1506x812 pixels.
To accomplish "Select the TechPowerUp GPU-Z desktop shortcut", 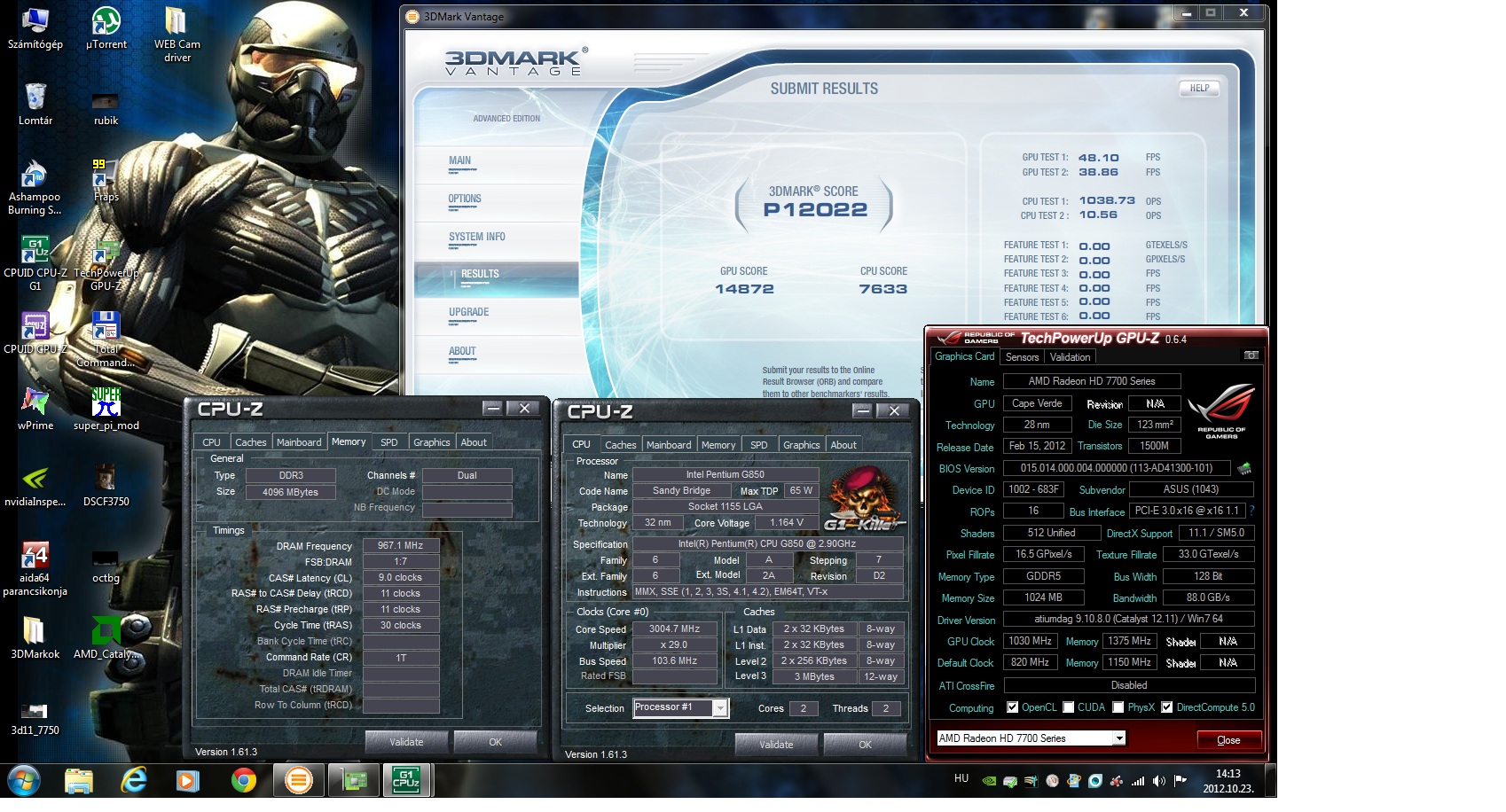I will (106, 263).
